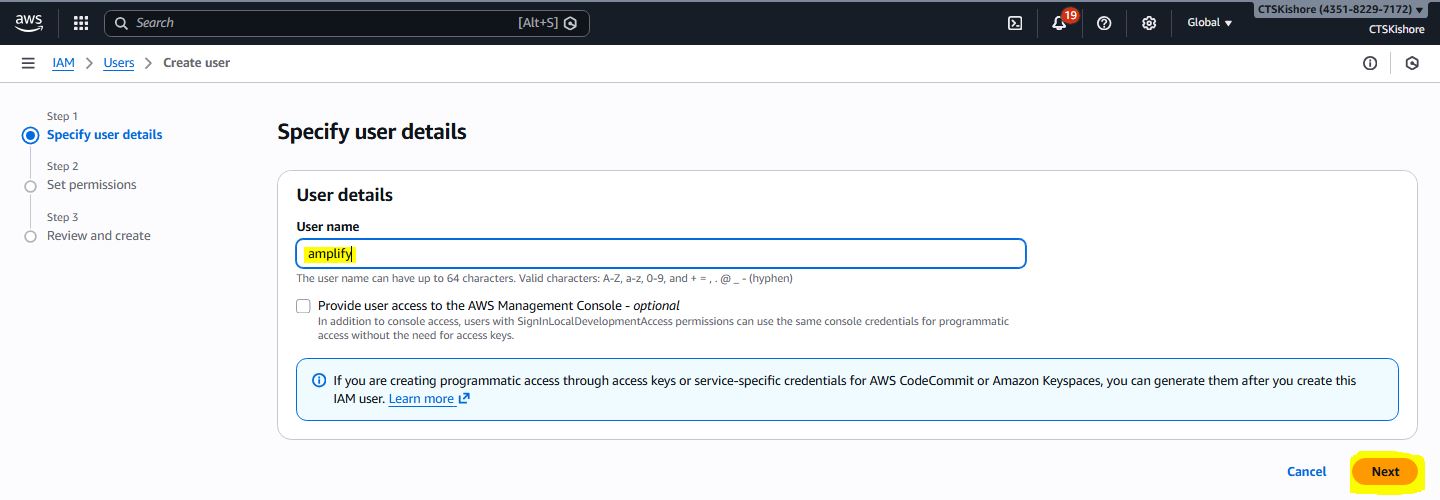Toggle the hamburger side navigation menu

coord(28,63)
